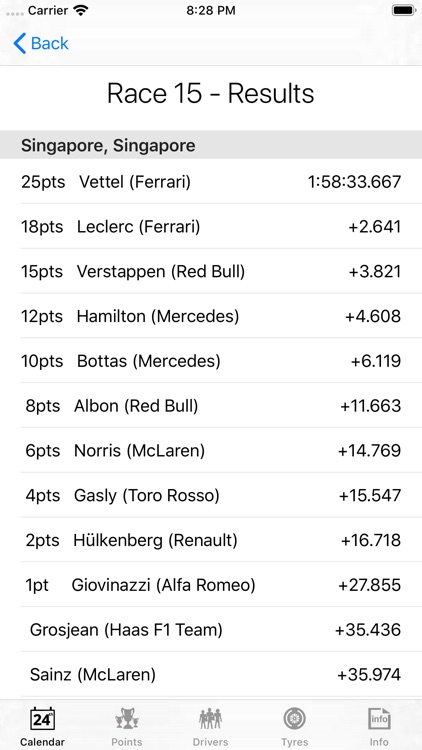Choose the Verstappen (Red Bull) entry
The width and height of the screenshot is (422, 750).
point(211,271)
